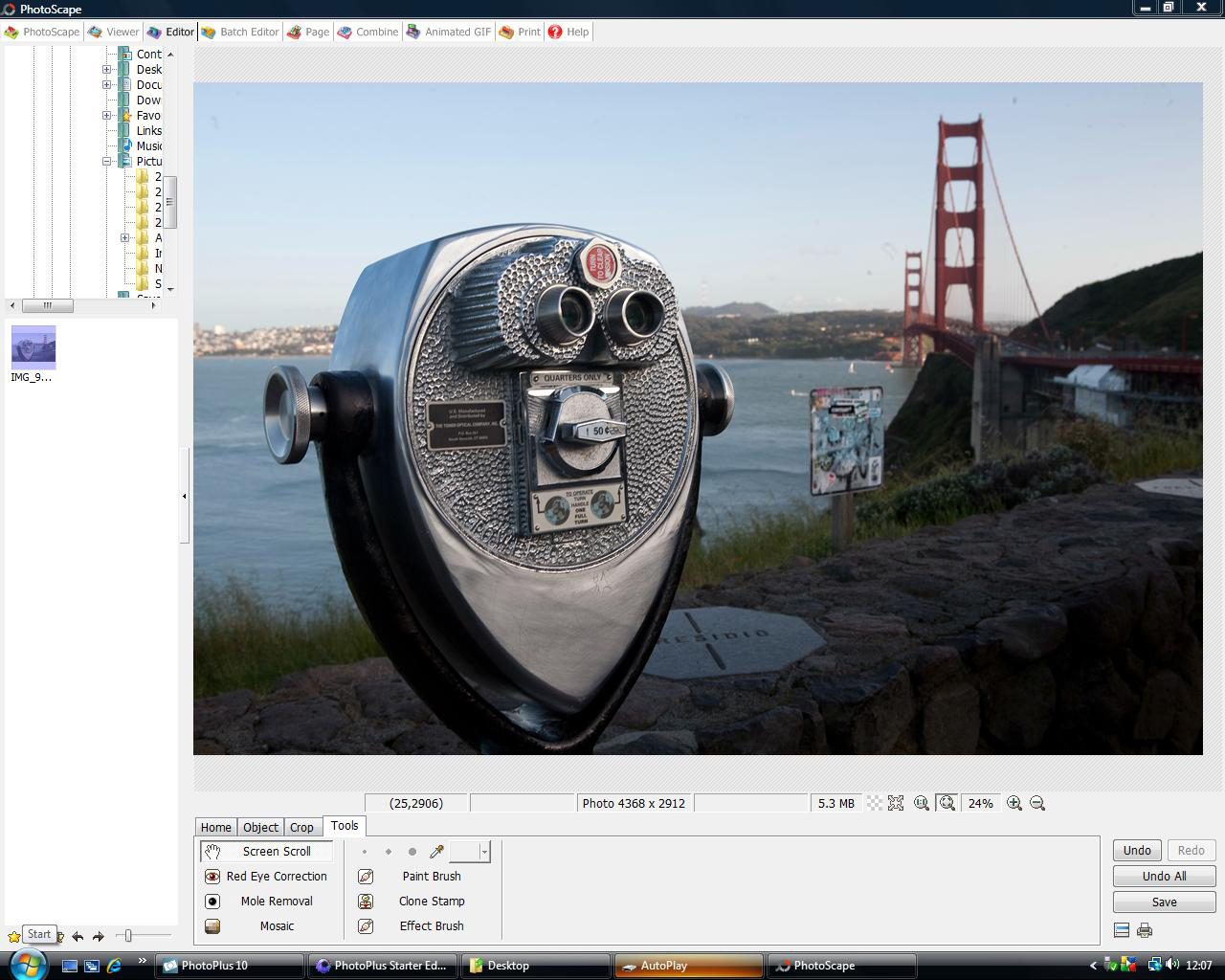Switch to AutoPlay taskbar button

689,965
